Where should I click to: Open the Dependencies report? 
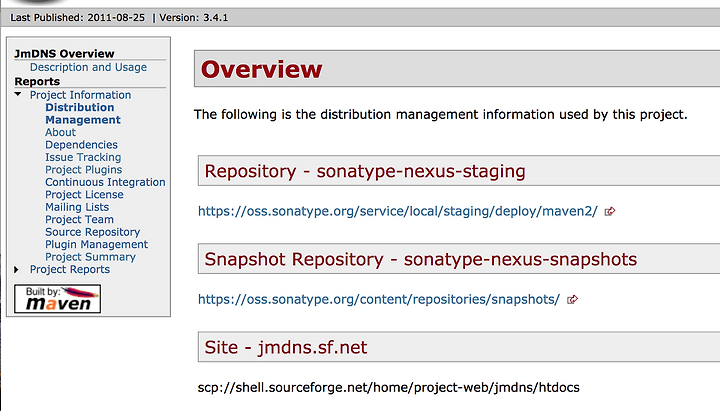(81, 145)
